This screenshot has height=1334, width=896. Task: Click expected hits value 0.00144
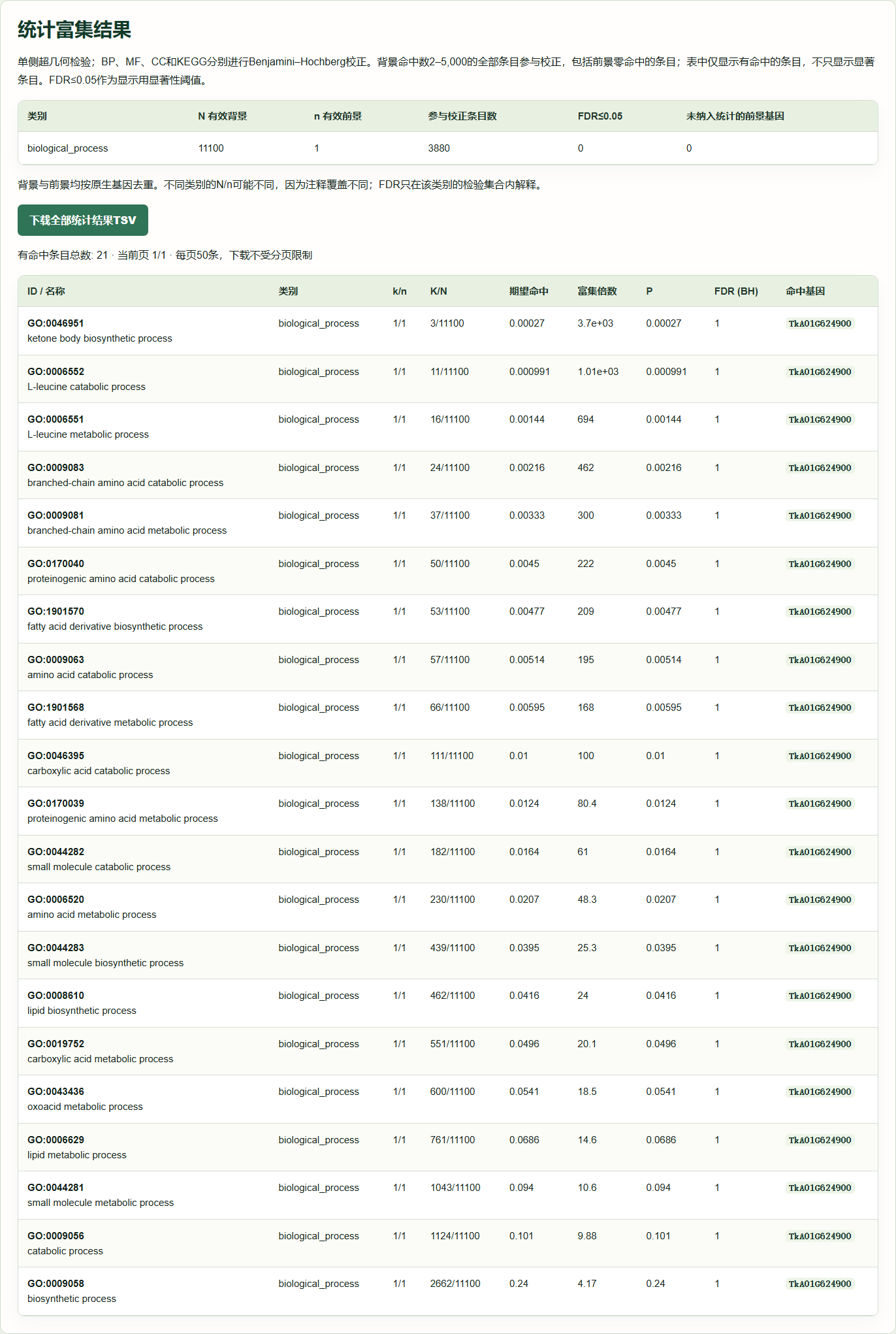[x=527, y=419]
